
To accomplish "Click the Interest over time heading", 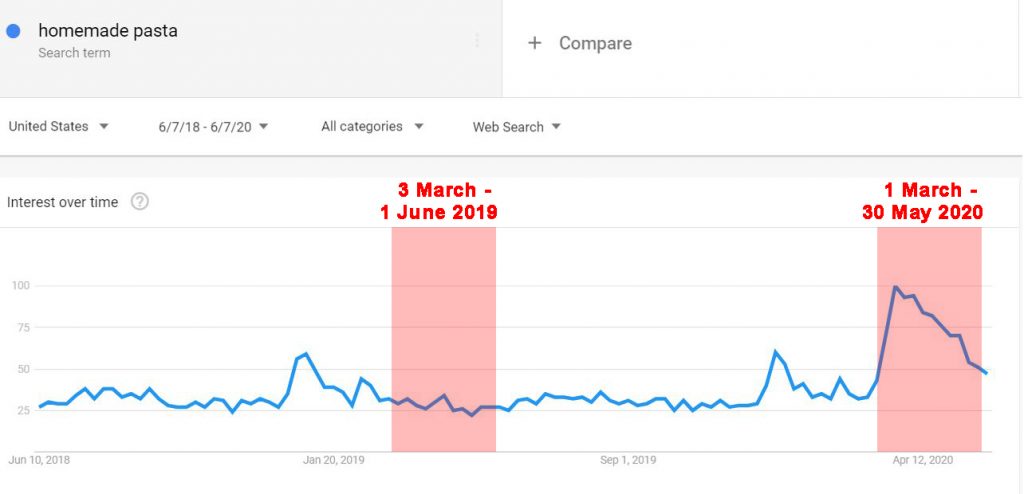I will [x=63, y=202].
